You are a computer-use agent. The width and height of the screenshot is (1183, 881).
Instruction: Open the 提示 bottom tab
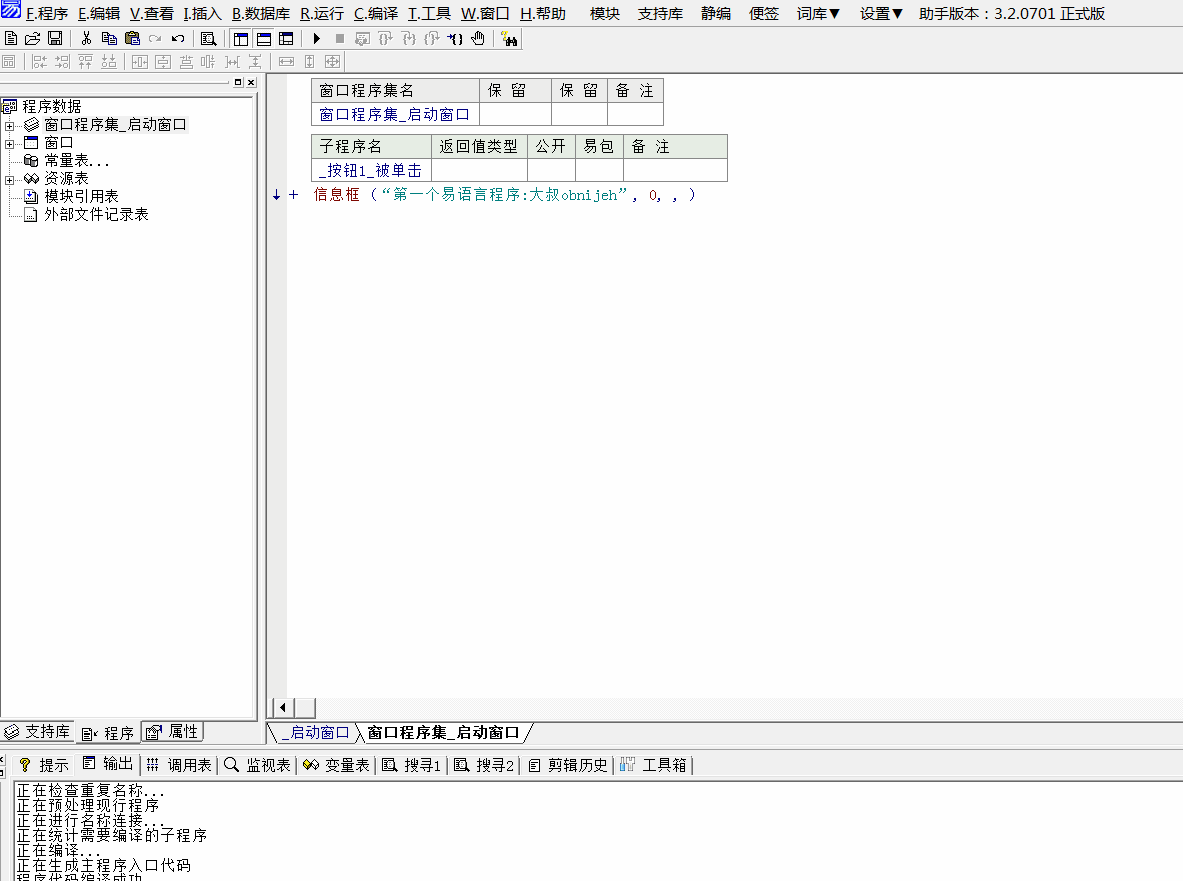tap(44, 765)
